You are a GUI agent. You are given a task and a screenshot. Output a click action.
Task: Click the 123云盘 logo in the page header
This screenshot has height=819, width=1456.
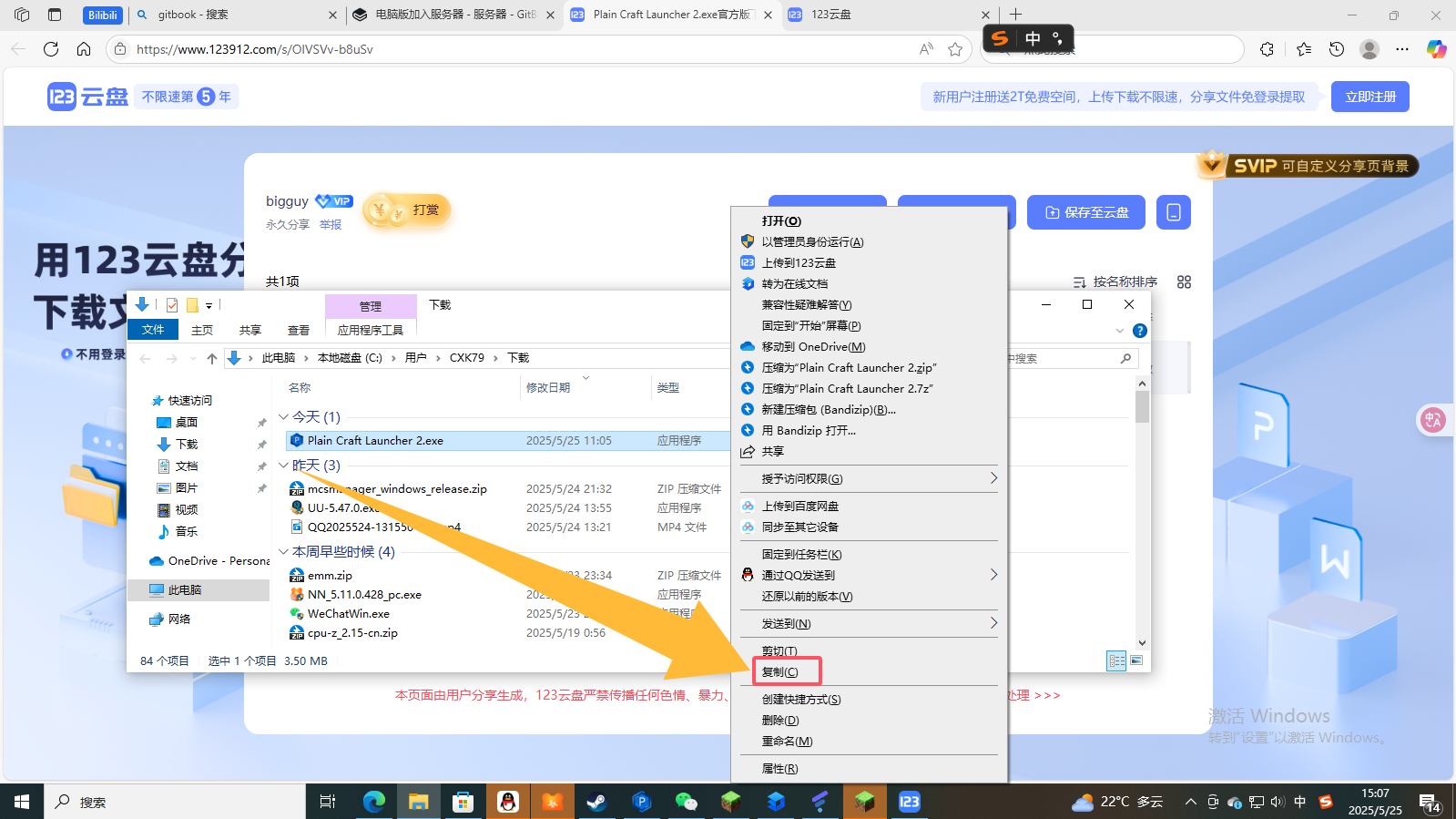point(87,97)
